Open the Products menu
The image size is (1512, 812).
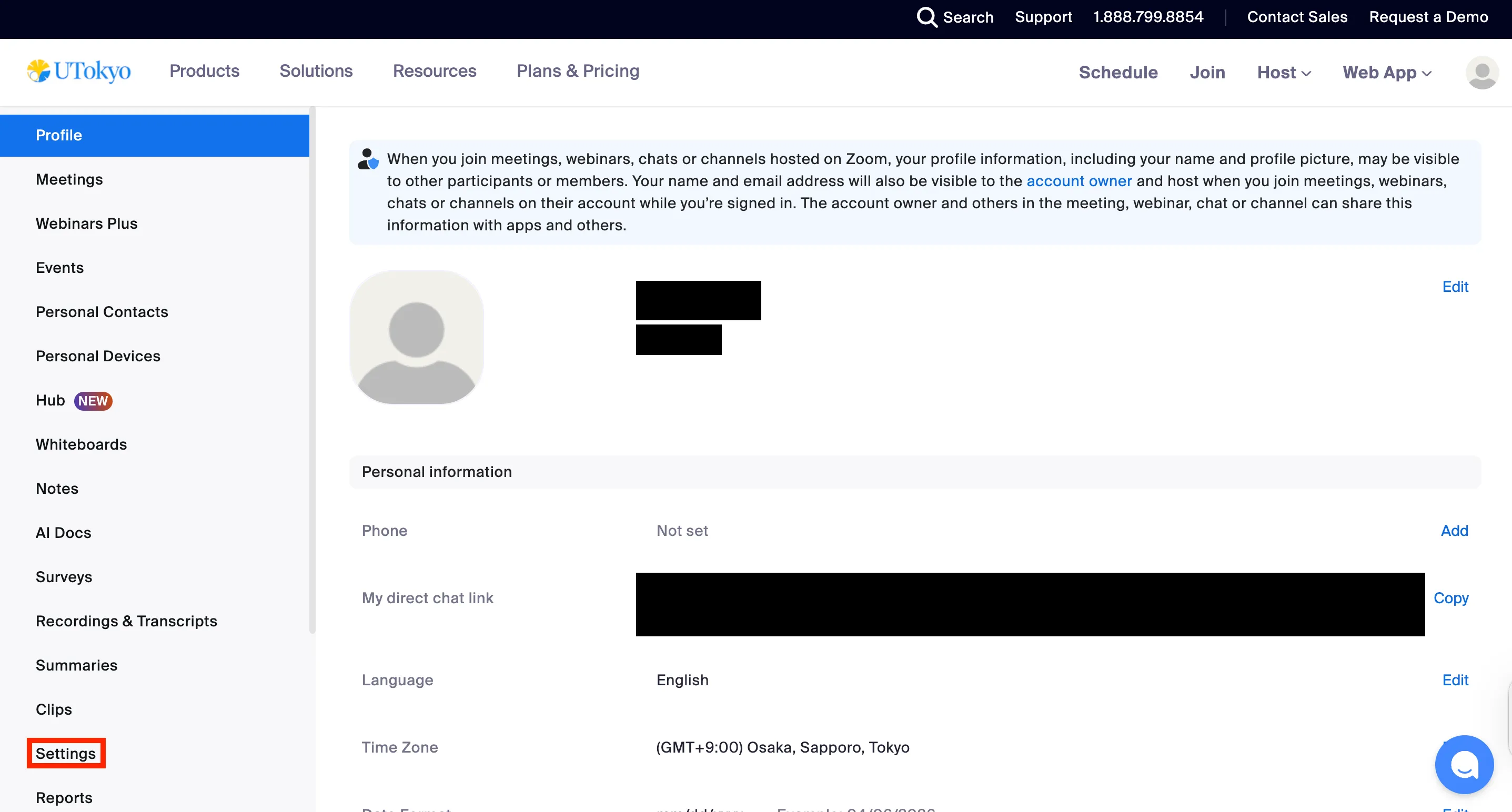click(204, 71)
